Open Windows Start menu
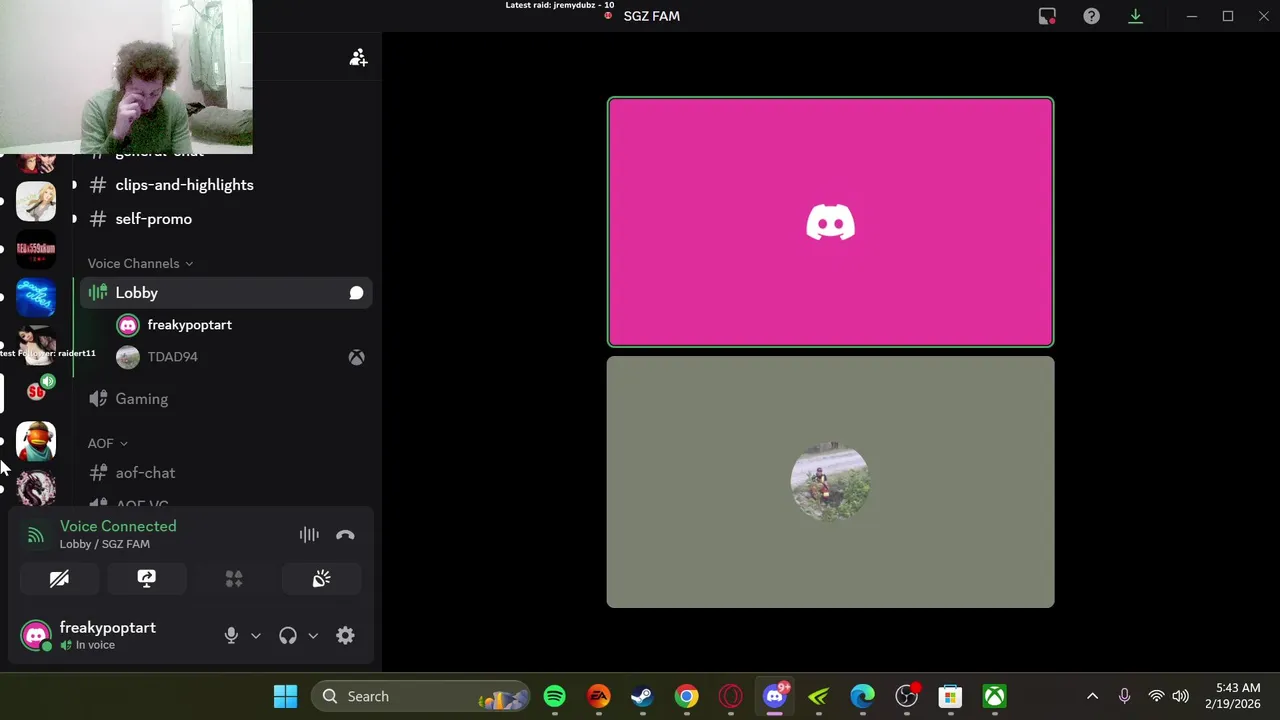1280x720 pixels. 285,696
